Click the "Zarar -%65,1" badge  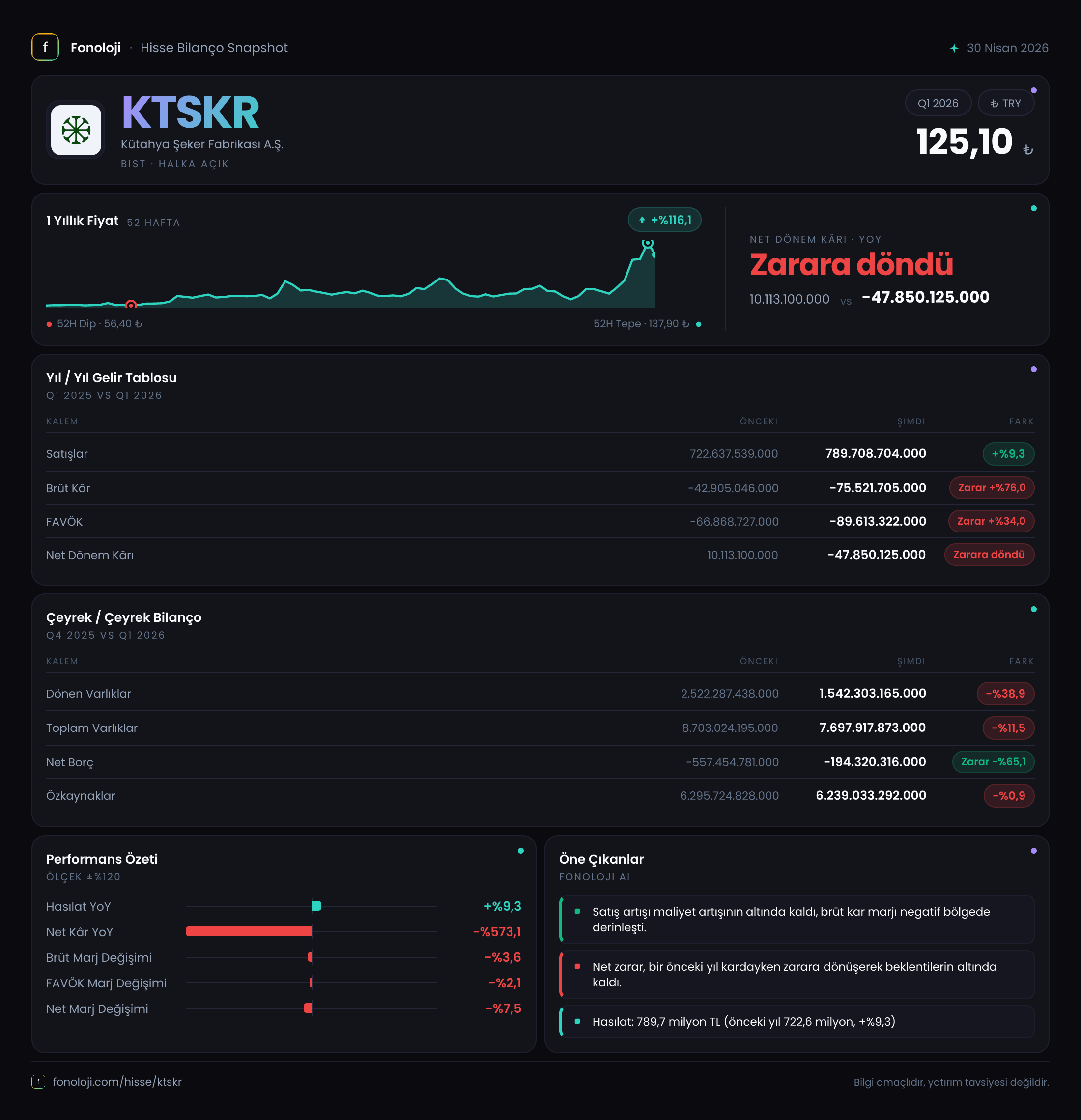(x=993, y=762)
